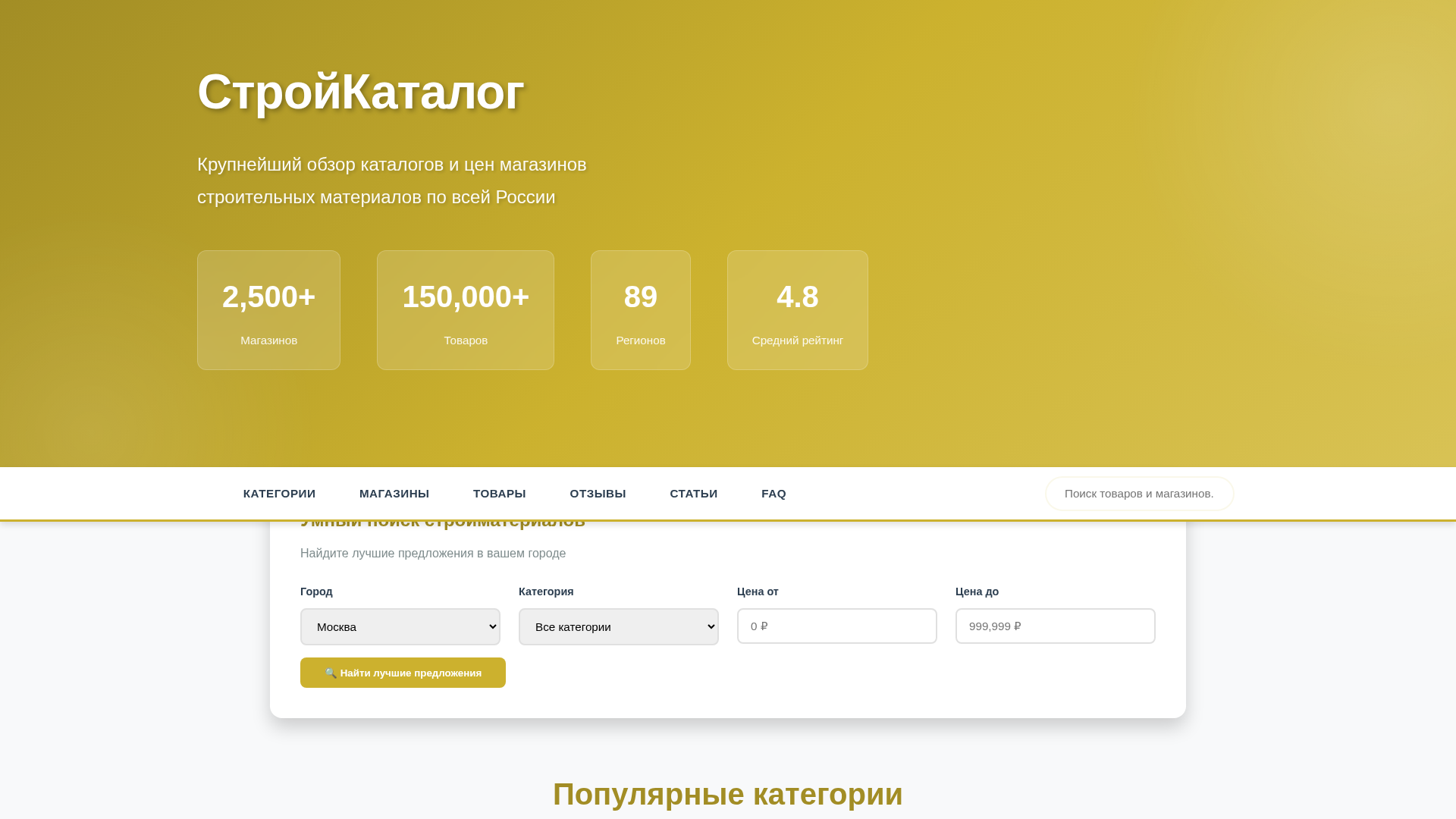Go to the МАГАЗИНЫ section
Screen dimensions: 1456x819
tap(394, 494)
